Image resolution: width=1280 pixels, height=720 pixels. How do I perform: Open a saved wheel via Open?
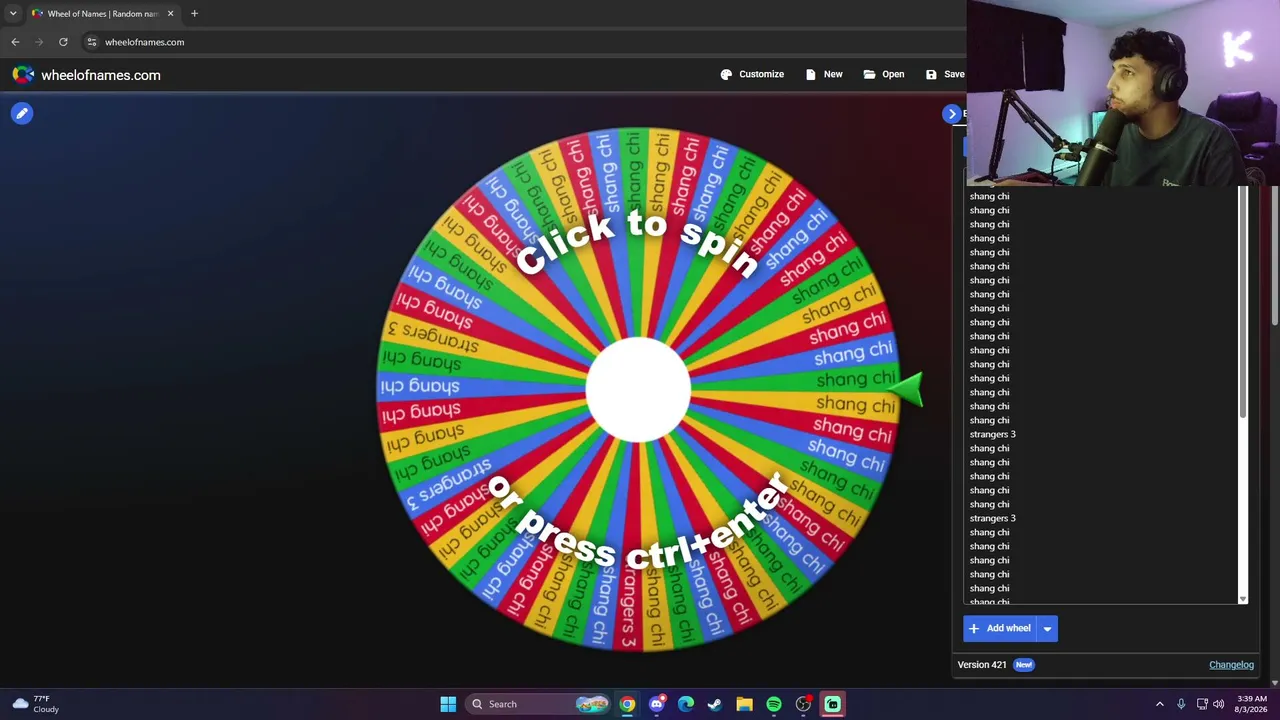click(884, 74)
